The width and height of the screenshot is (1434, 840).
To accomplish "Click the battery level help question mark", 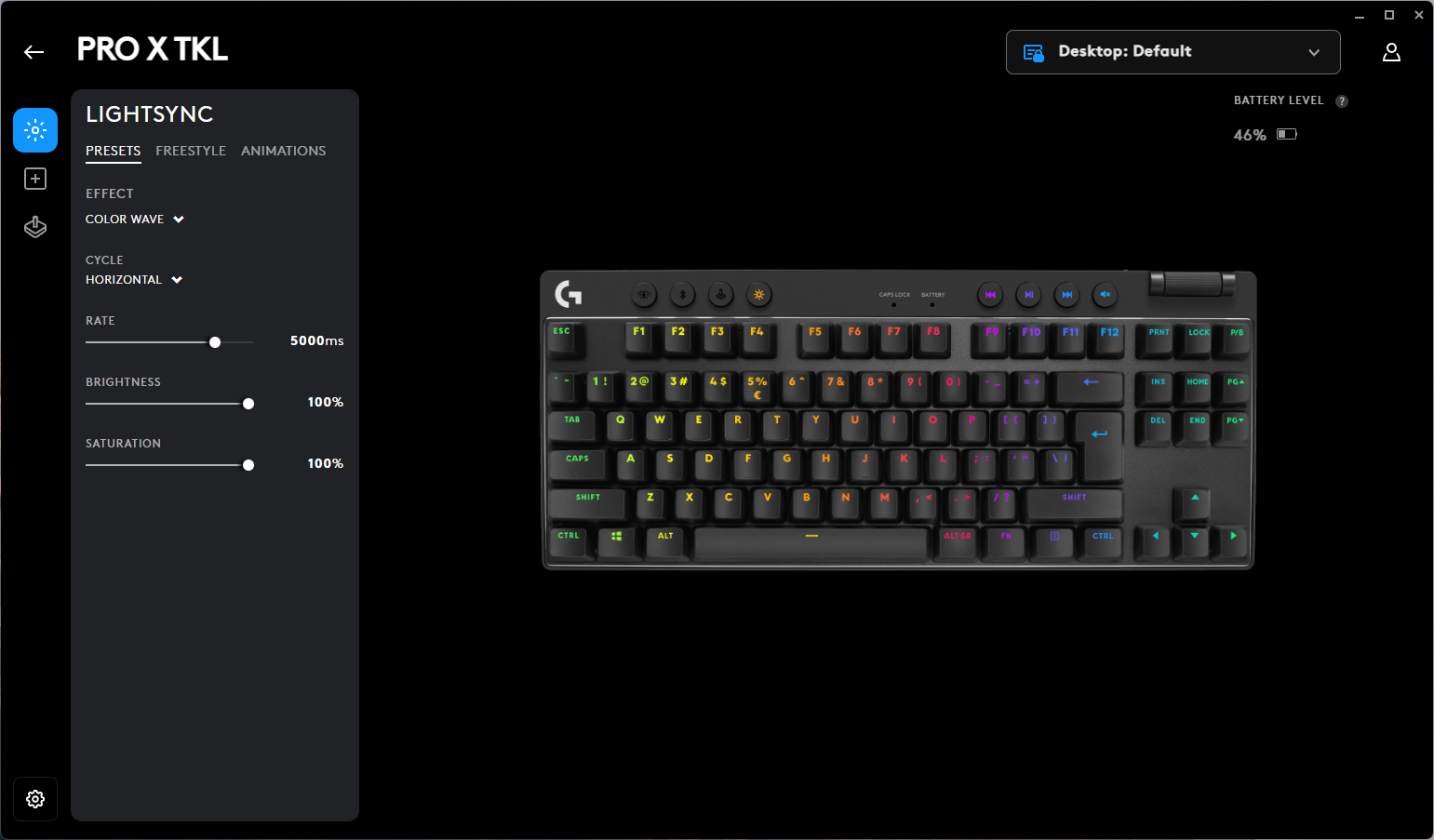I will point(1342,101).
